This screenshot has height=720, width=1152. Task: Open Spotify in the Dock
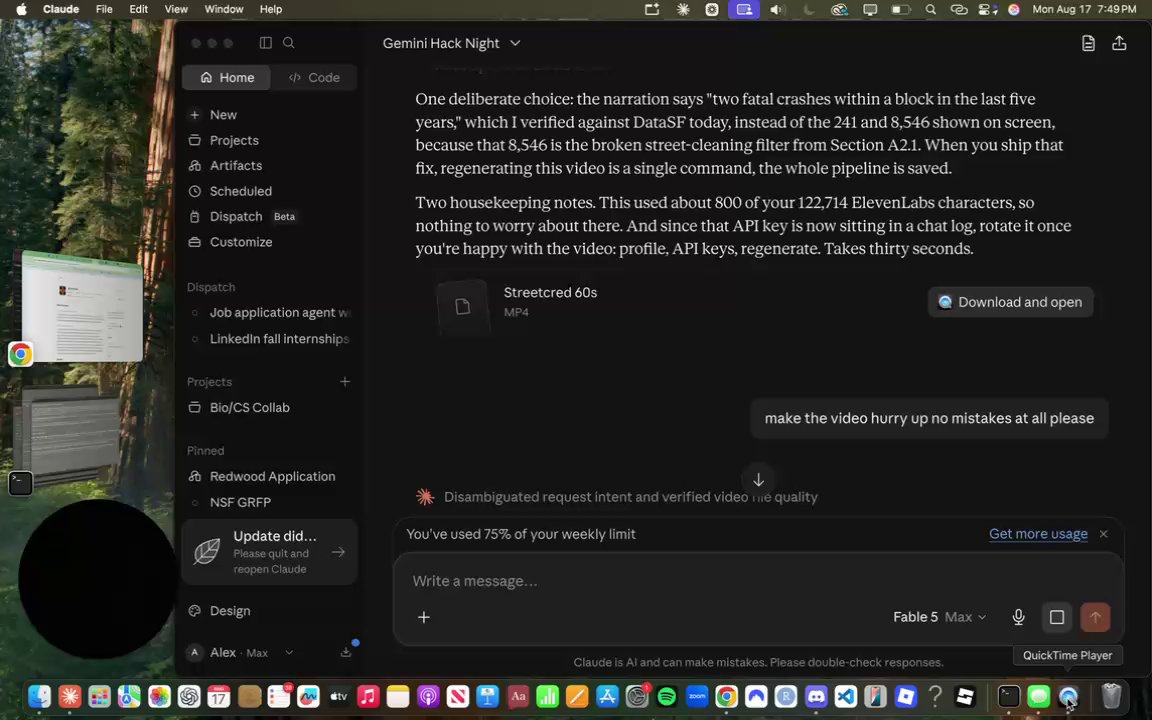pos(666,696)
